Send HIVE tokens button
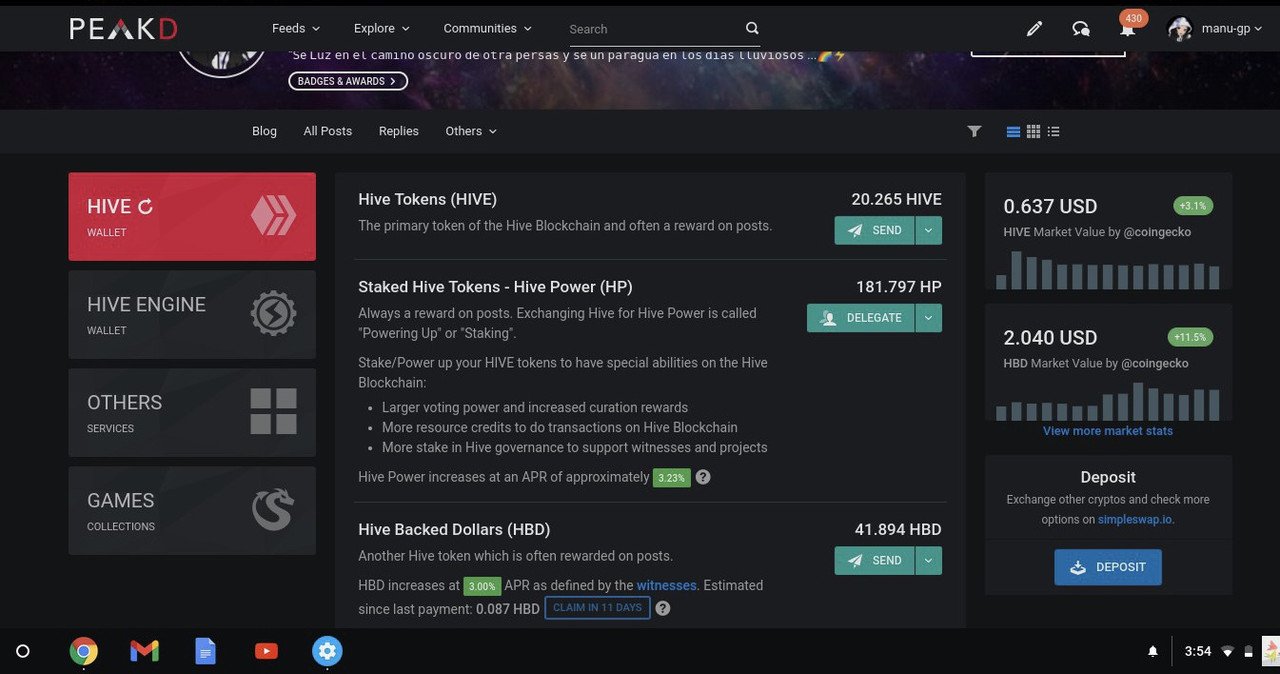 click(874, 230)
